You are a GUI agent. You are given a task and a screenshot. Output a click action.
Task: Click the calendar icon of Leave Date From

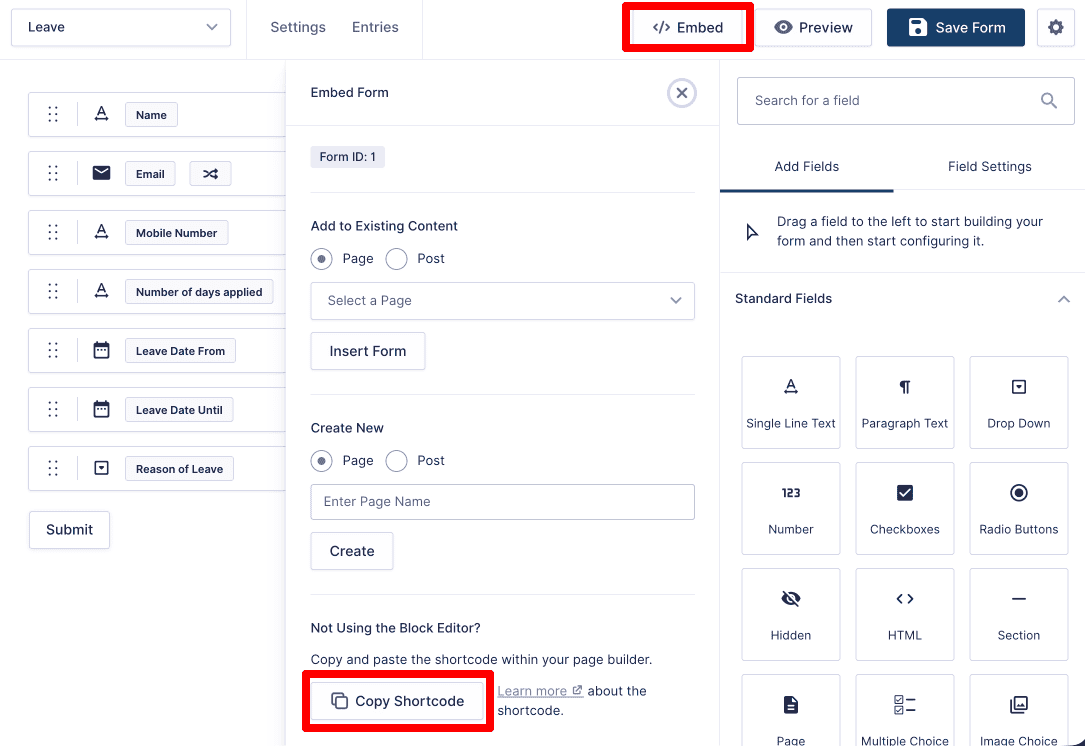(101, 350)
